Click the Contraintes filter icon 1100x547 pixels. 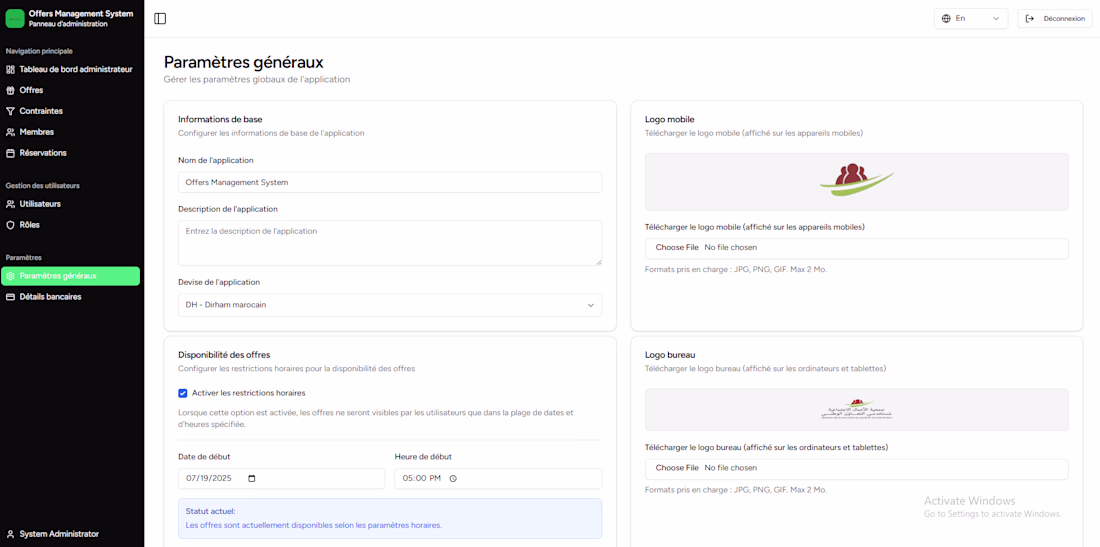[11, 111]
